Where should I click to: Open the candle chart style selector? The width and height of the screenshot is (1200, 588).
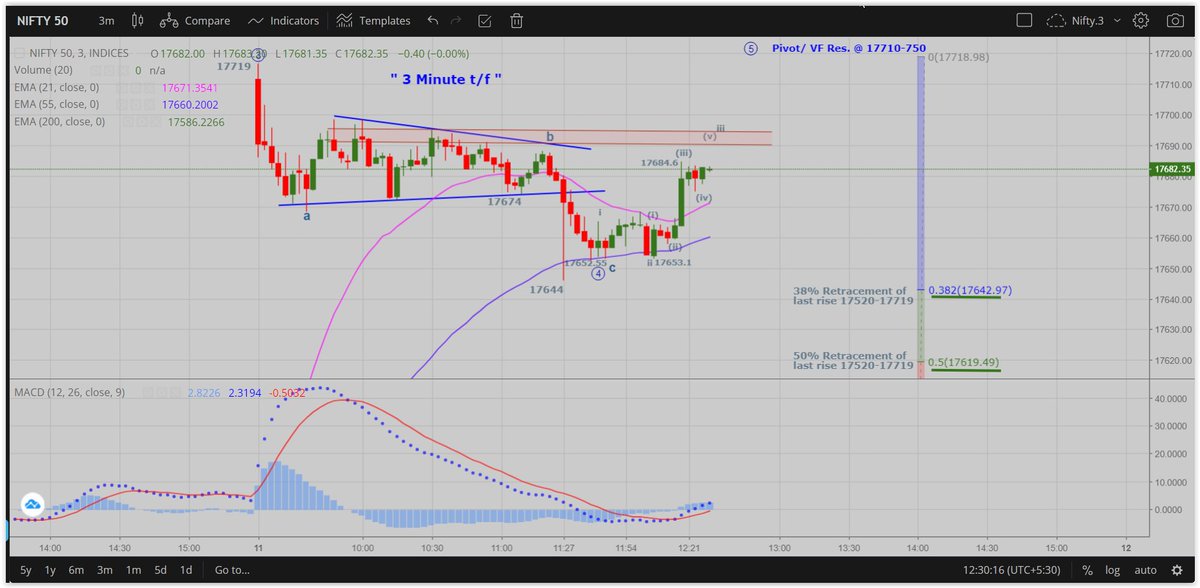(x=137, y=20)
